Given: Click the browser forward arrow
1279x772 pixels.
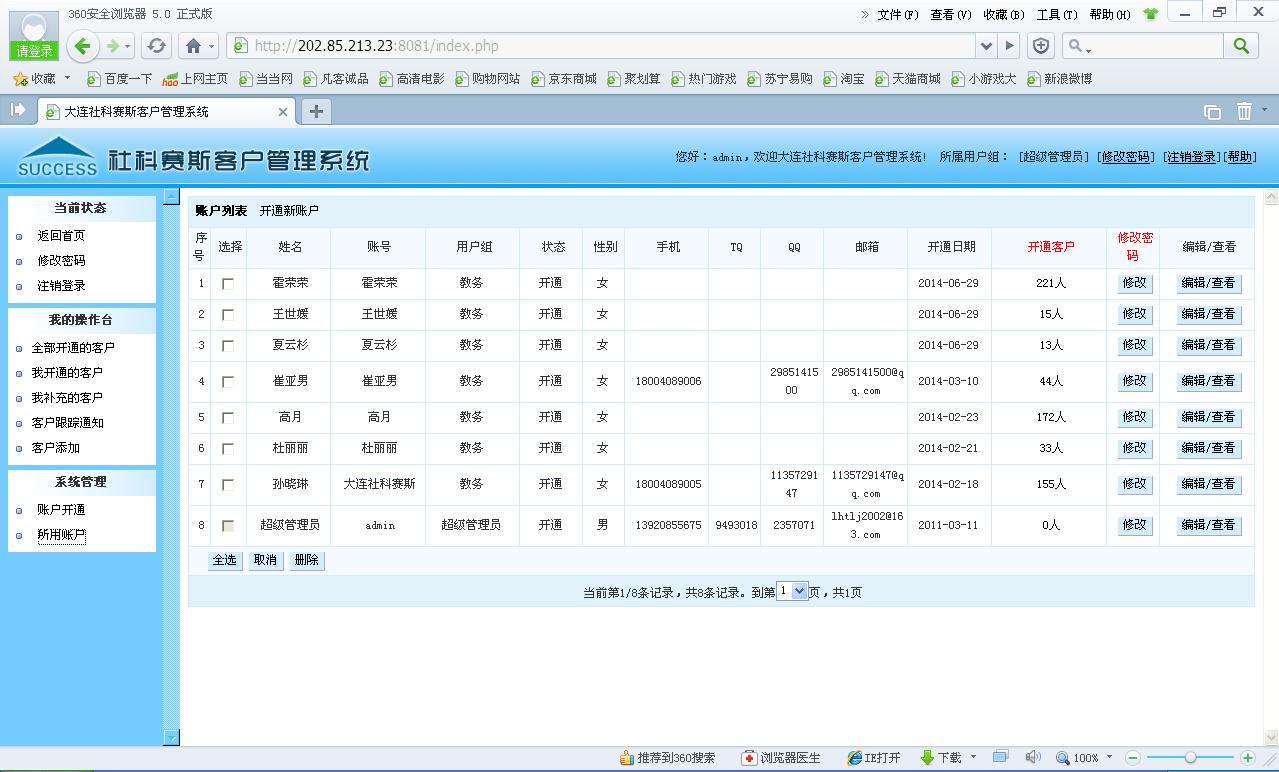Looking at the screenshot, I should point(112,46).
